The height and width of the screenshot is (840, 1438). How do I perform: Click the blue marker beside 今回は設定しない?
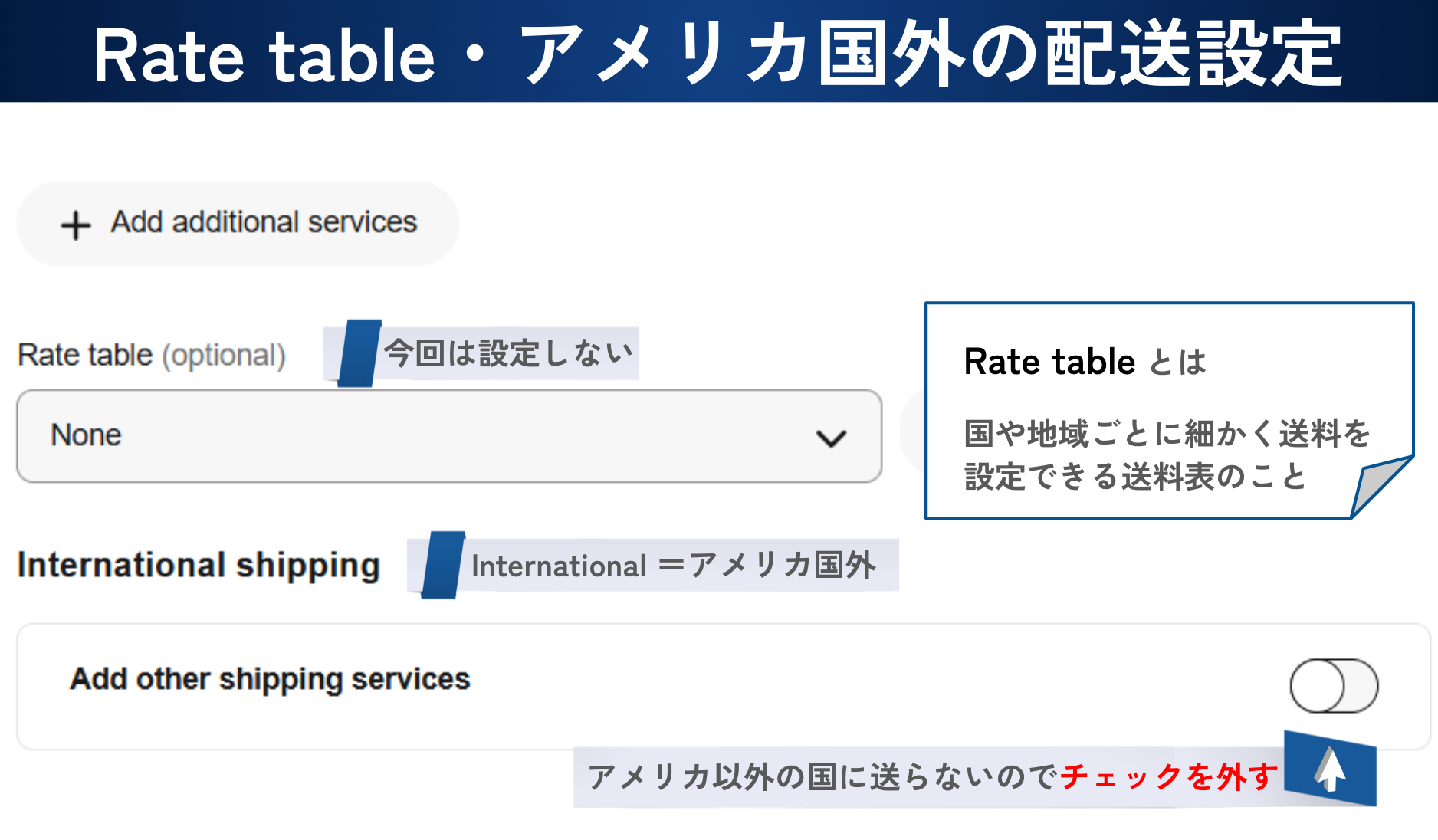359,353
